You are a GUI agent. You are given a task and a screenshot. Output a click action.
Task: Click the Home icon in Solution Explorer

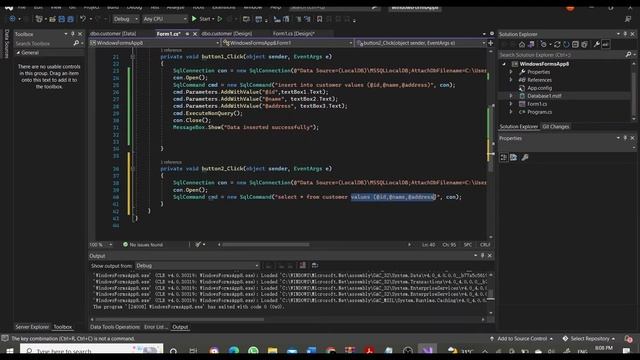coord(522,44)
